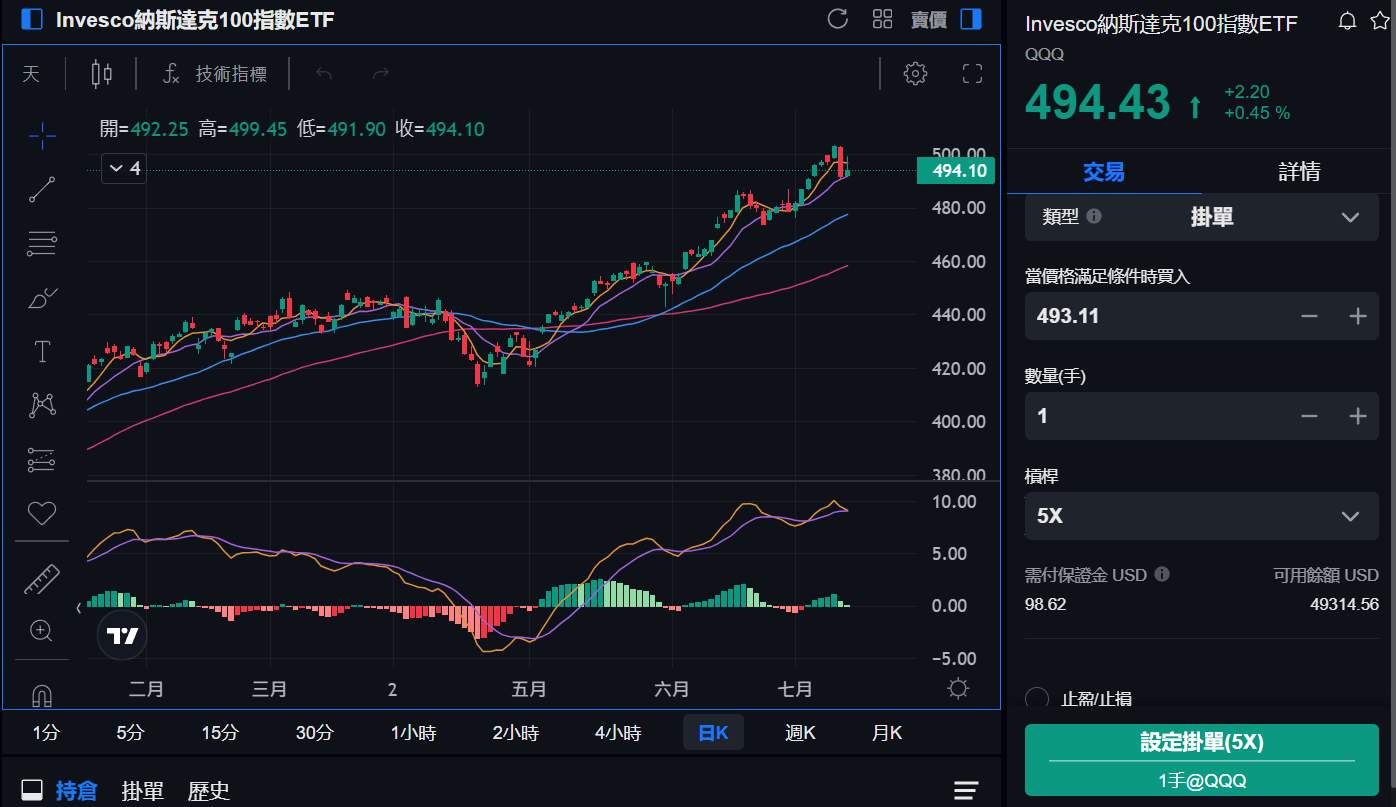
Task: Toggle the left sidebar panel icon
Action: 32,19
